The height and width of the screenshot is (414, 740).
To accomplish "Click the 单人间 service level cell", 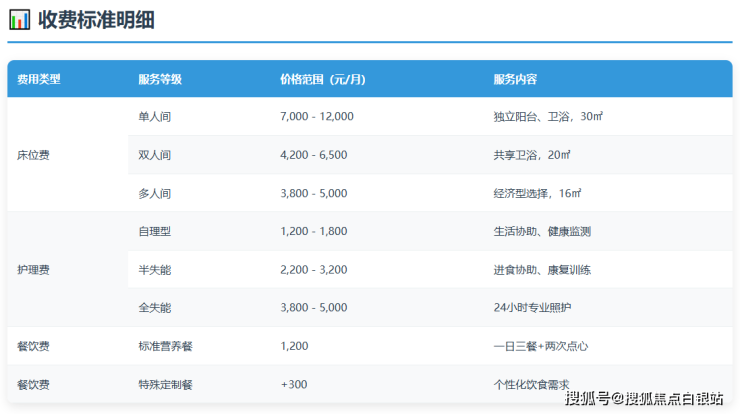I will pyautogui.click(x=154, y=117).
